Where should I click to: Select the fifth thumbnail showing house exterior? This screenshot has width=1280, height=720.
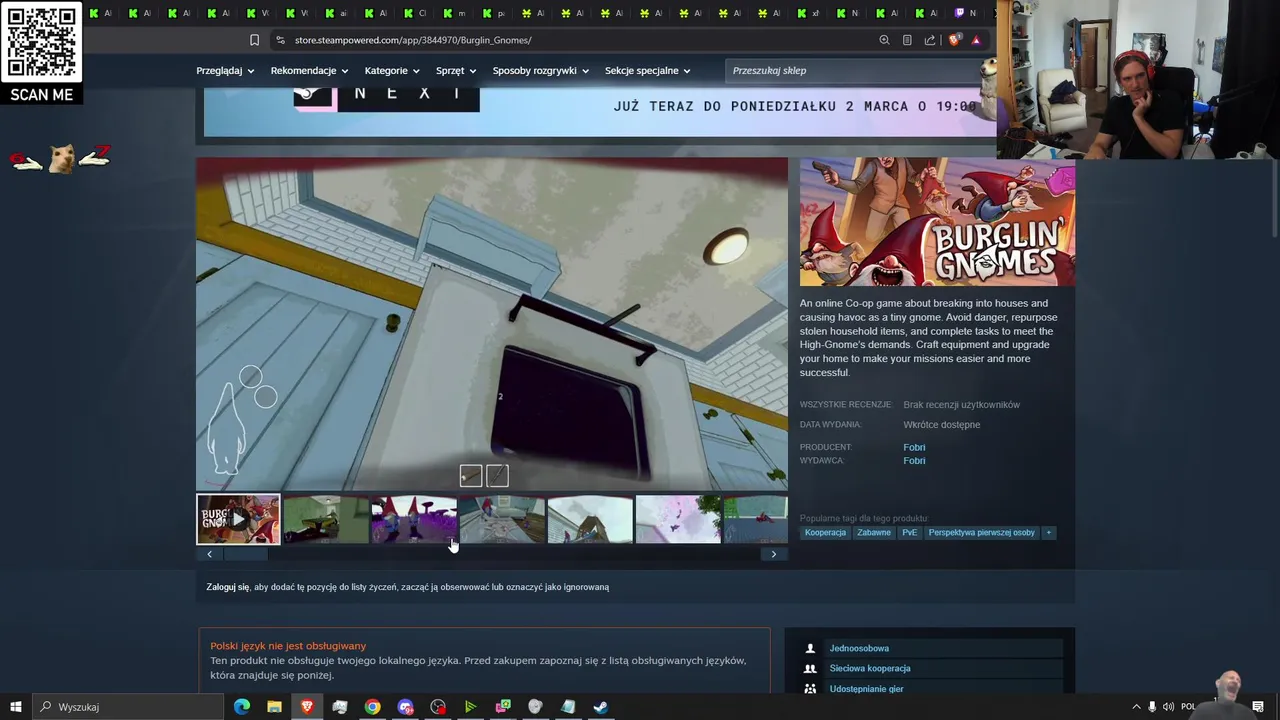click(x=590, y=519)
